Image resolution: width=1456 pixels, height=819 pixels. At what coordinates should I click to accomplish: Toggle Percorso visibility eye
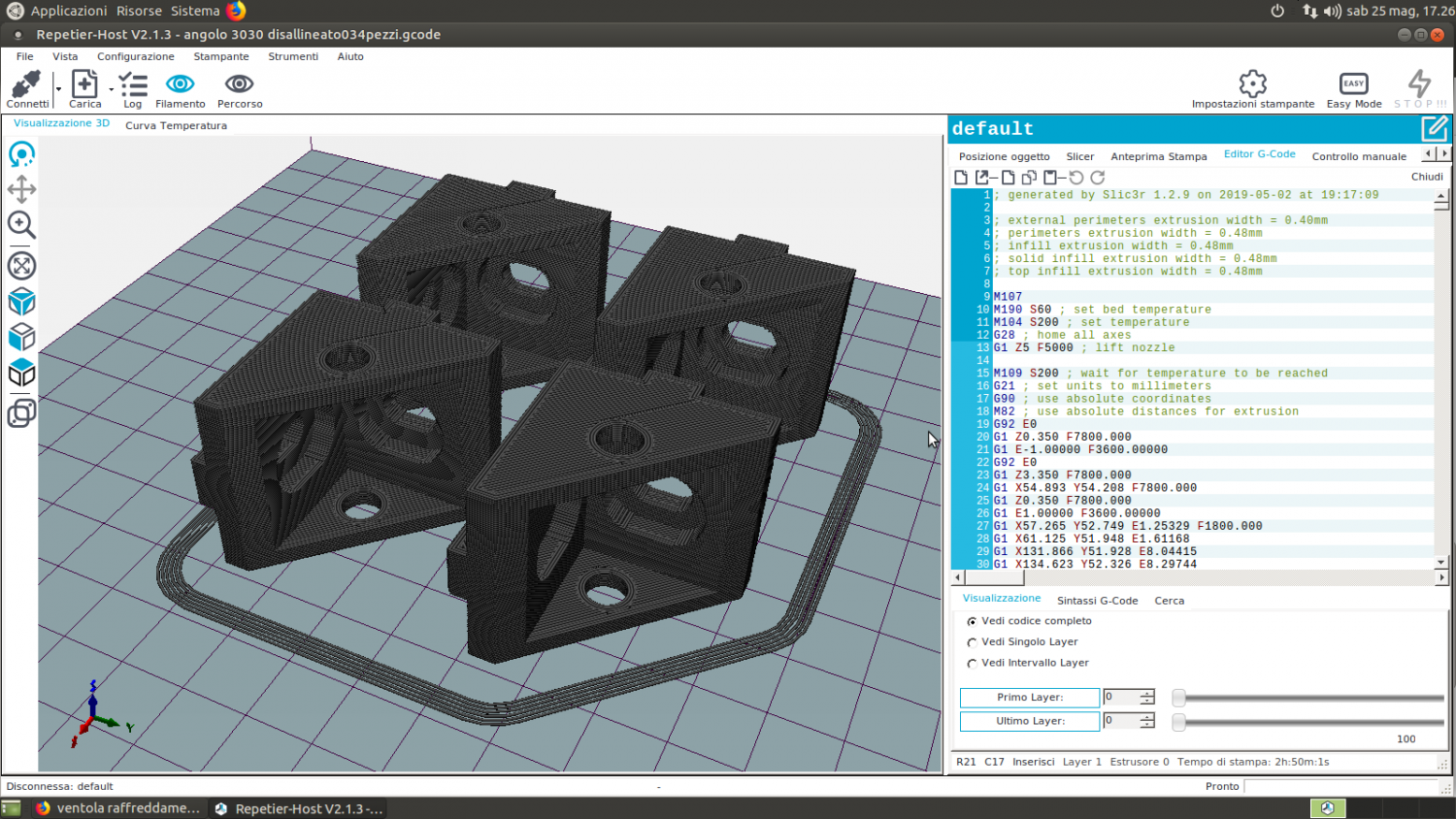tap(239, 84)
